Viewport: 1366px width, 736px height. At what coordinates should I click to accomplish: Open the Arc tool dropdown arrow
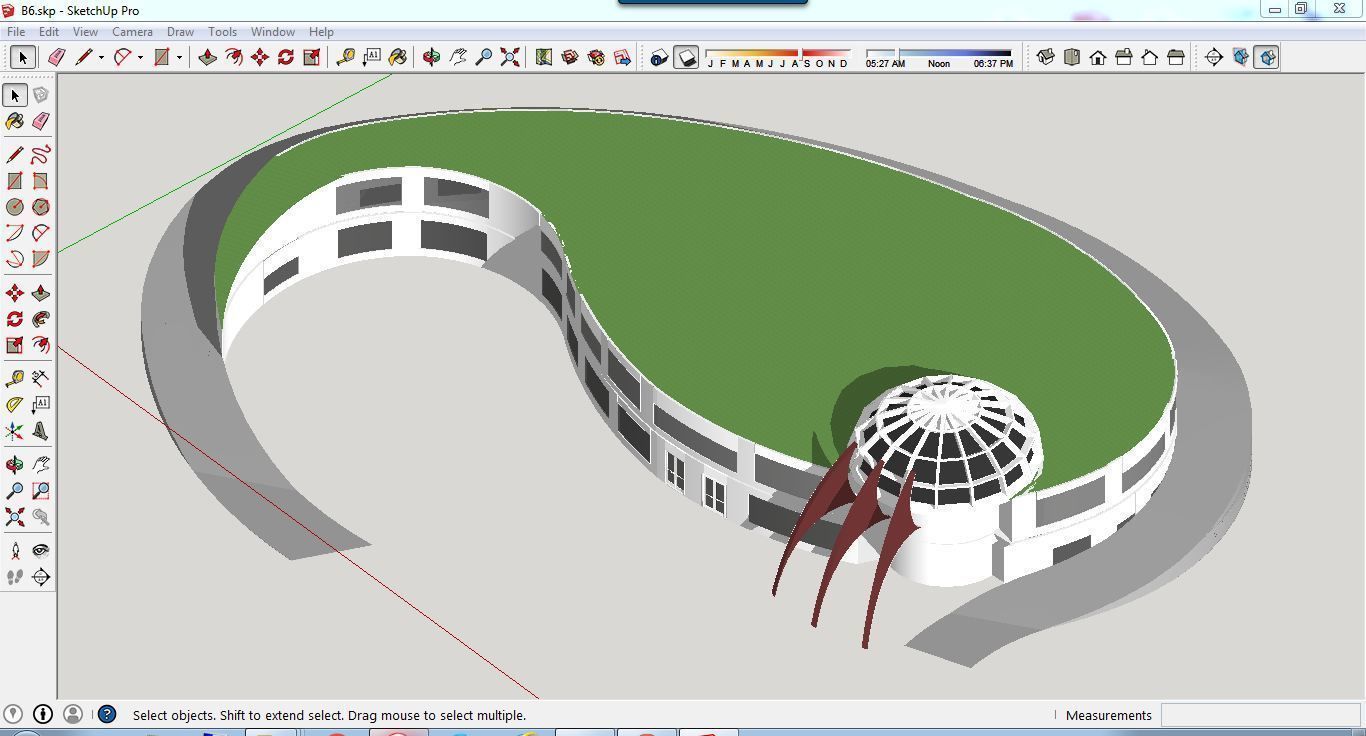point(140,58)
